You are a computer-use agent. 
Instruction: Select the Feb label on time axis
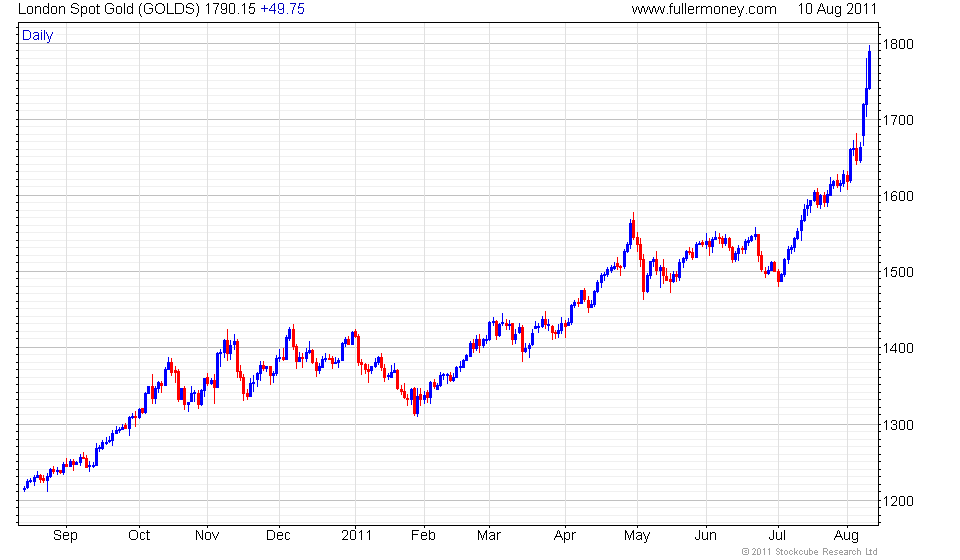click(x=423, y=535)
